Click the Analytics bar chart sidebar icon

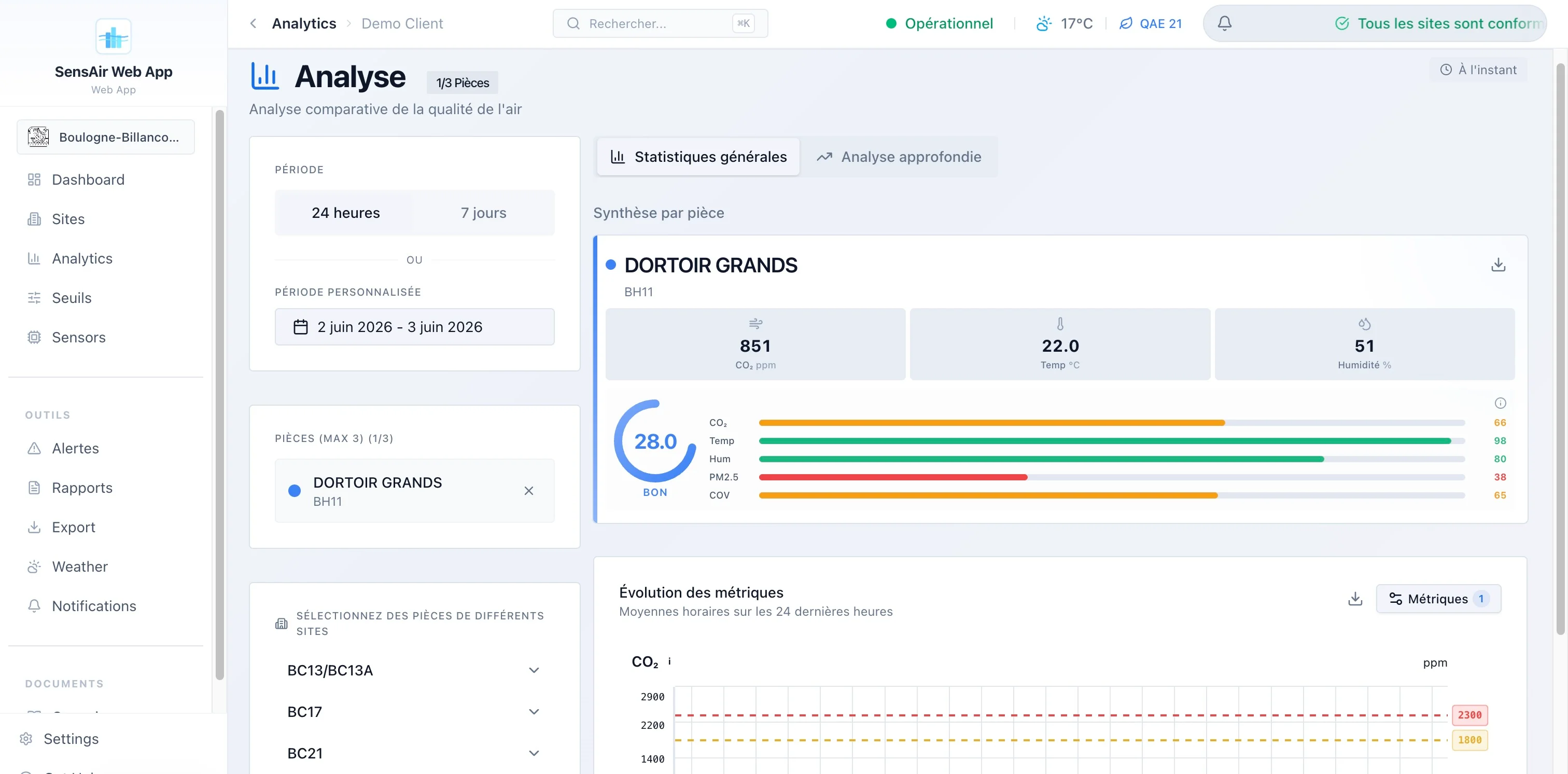pos(34,259)
